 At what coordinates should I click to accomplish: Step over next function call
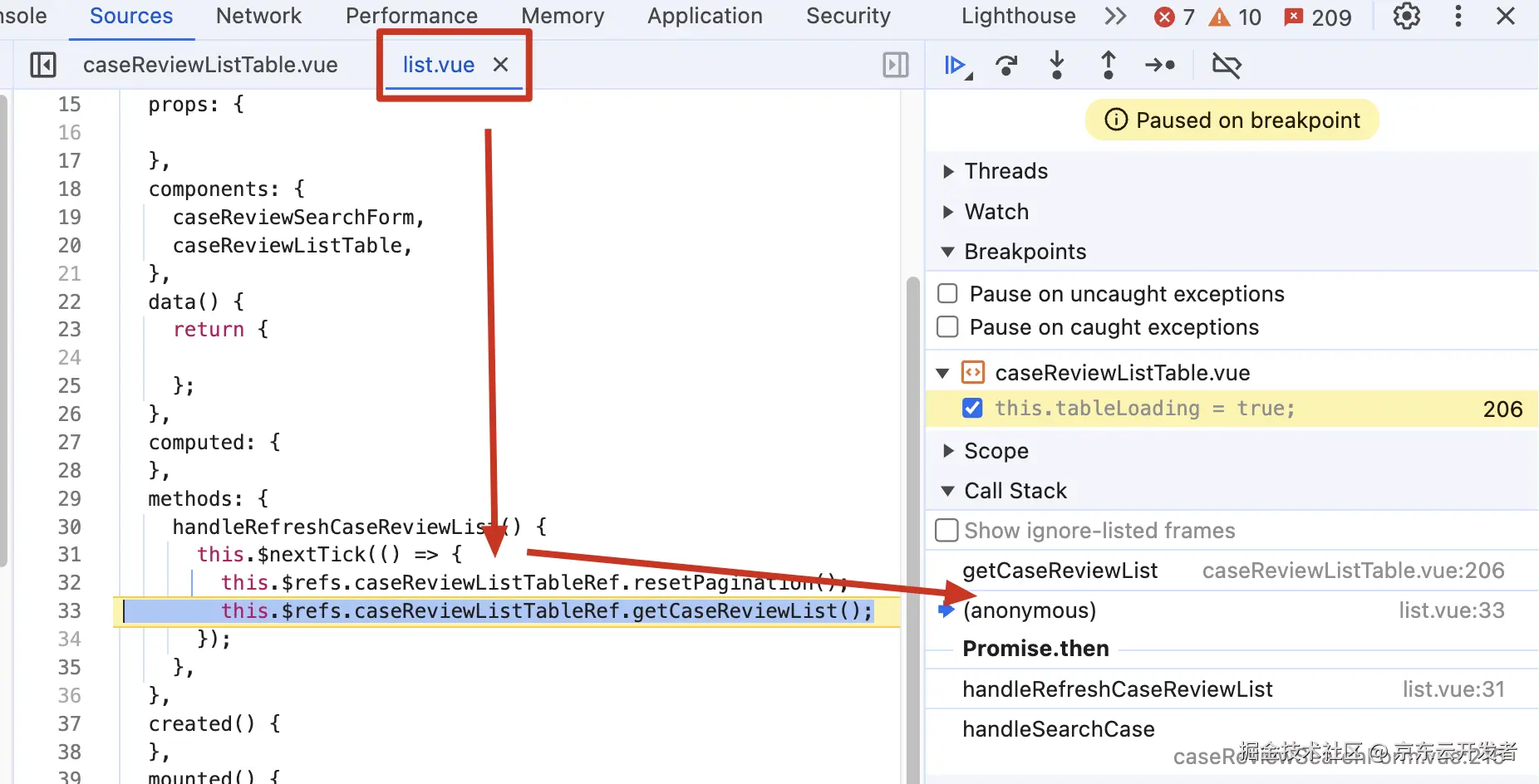[x=1006, y=65]
